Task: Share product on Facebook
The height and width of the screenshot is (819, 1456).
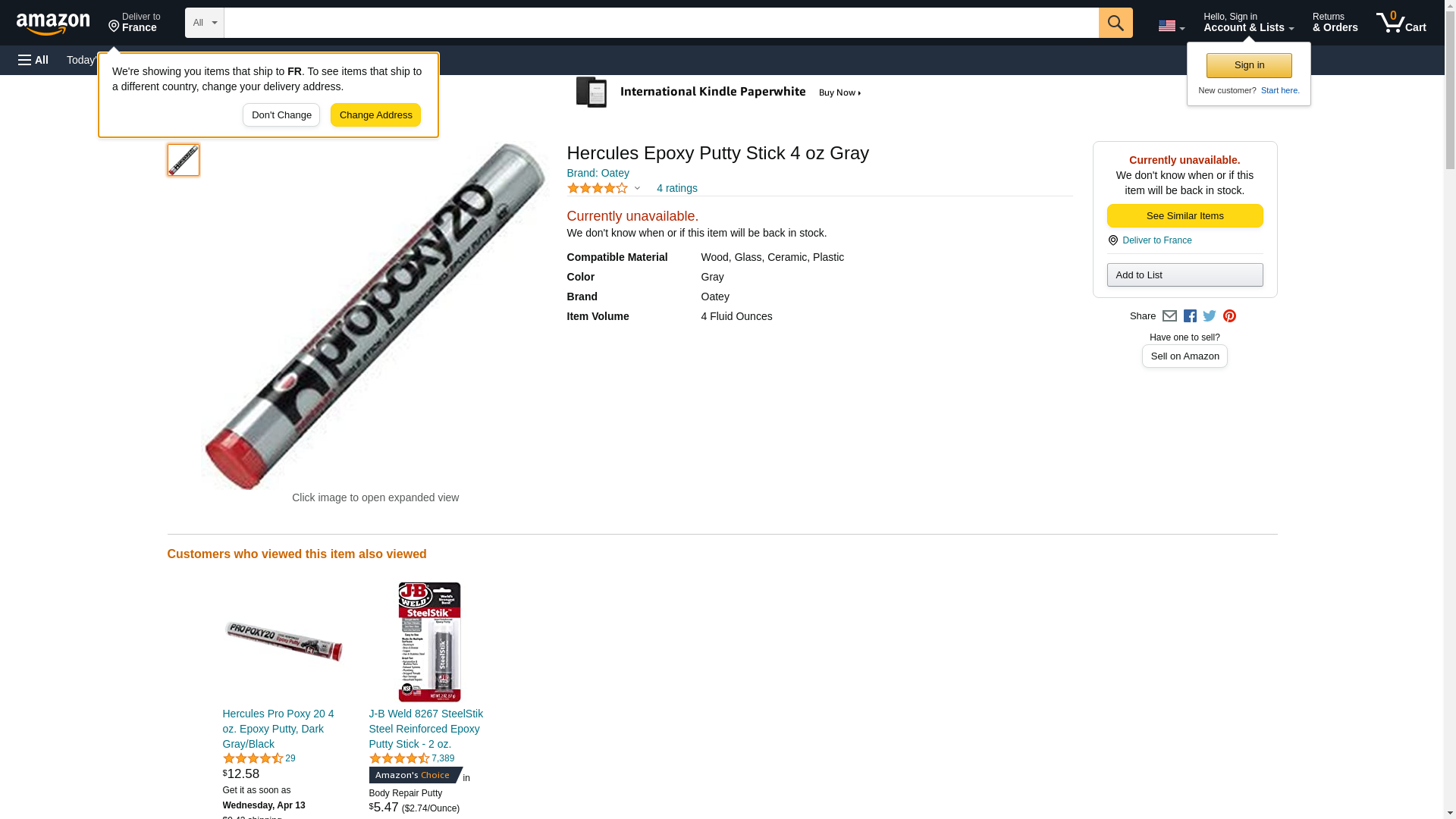Action: 1190,316
